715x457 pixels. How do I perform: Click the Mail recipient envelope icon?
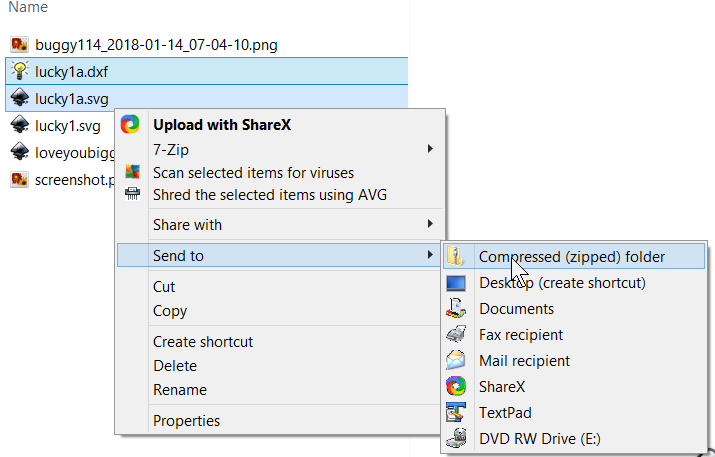(456, 361)
